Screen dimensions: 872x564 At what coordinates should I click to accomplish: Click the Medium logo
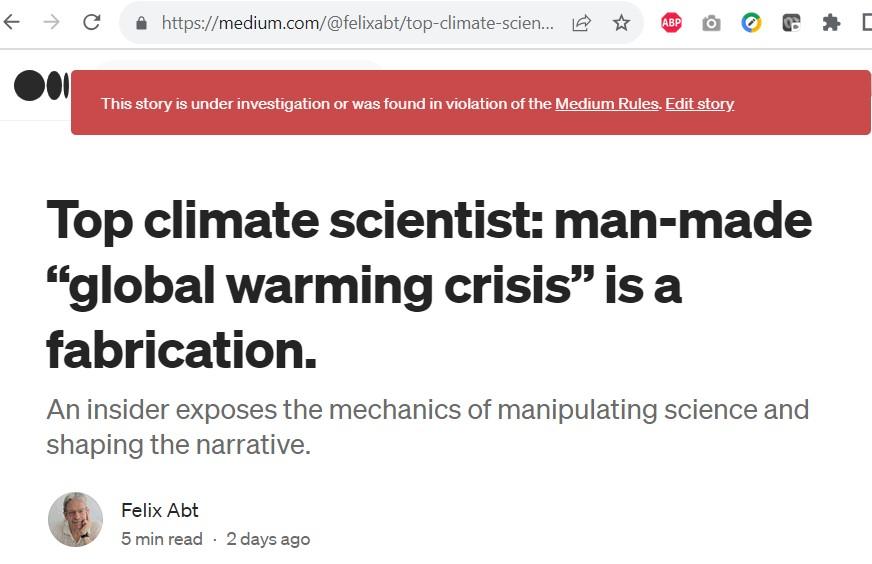coord(41,86)
